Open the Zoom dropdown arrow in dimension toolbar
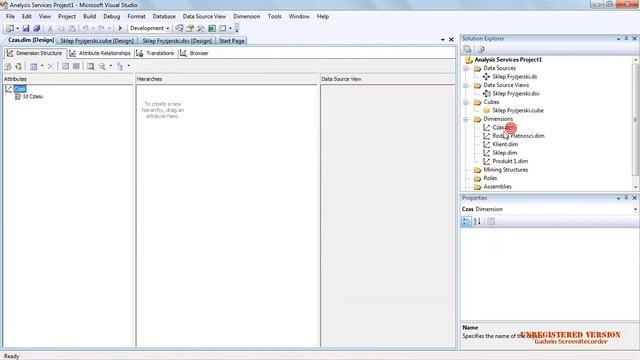This screenshot has width=640, height=360. click(111, 66)
